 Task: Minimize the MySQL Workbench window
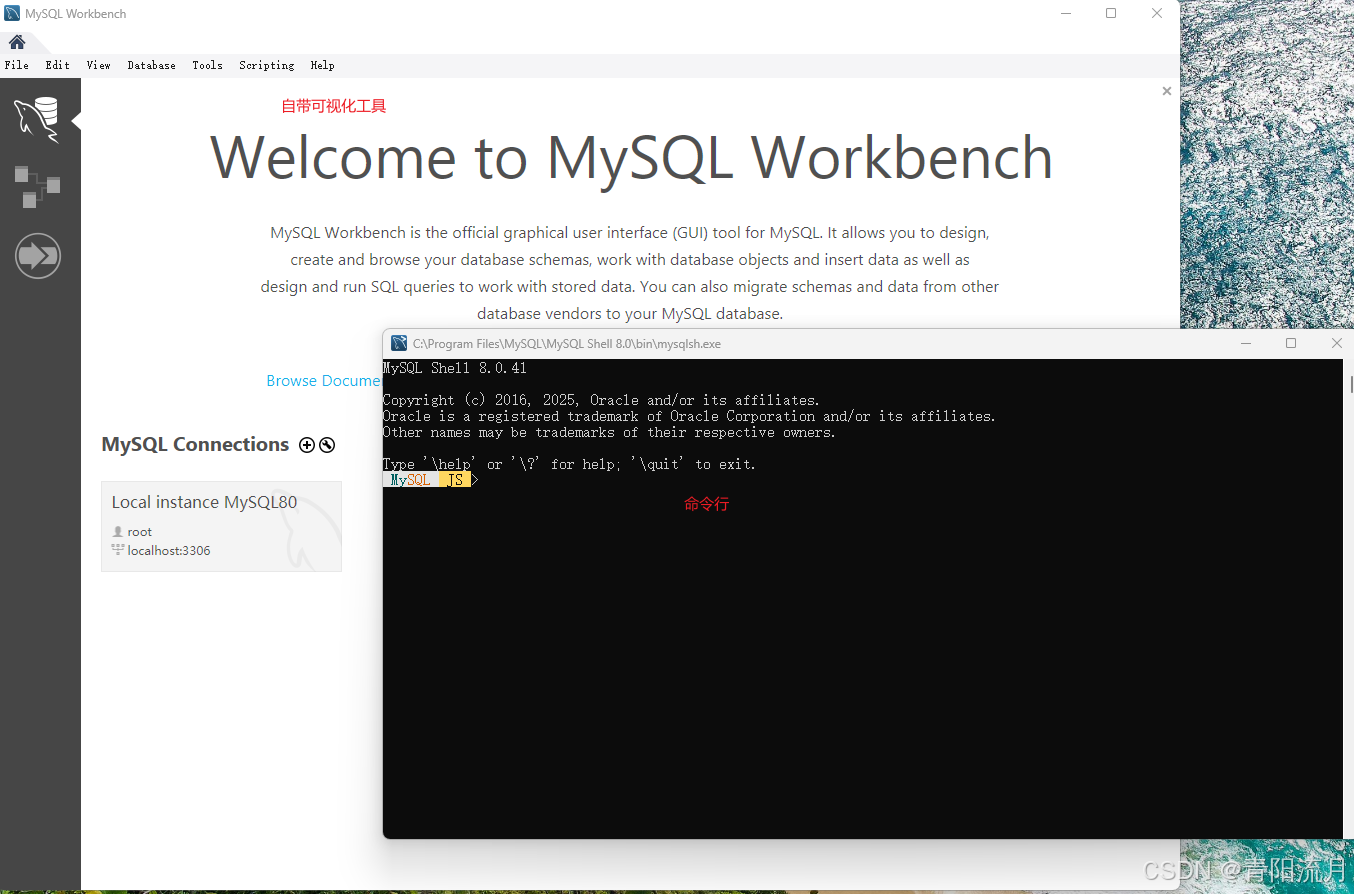point(1066,14)
